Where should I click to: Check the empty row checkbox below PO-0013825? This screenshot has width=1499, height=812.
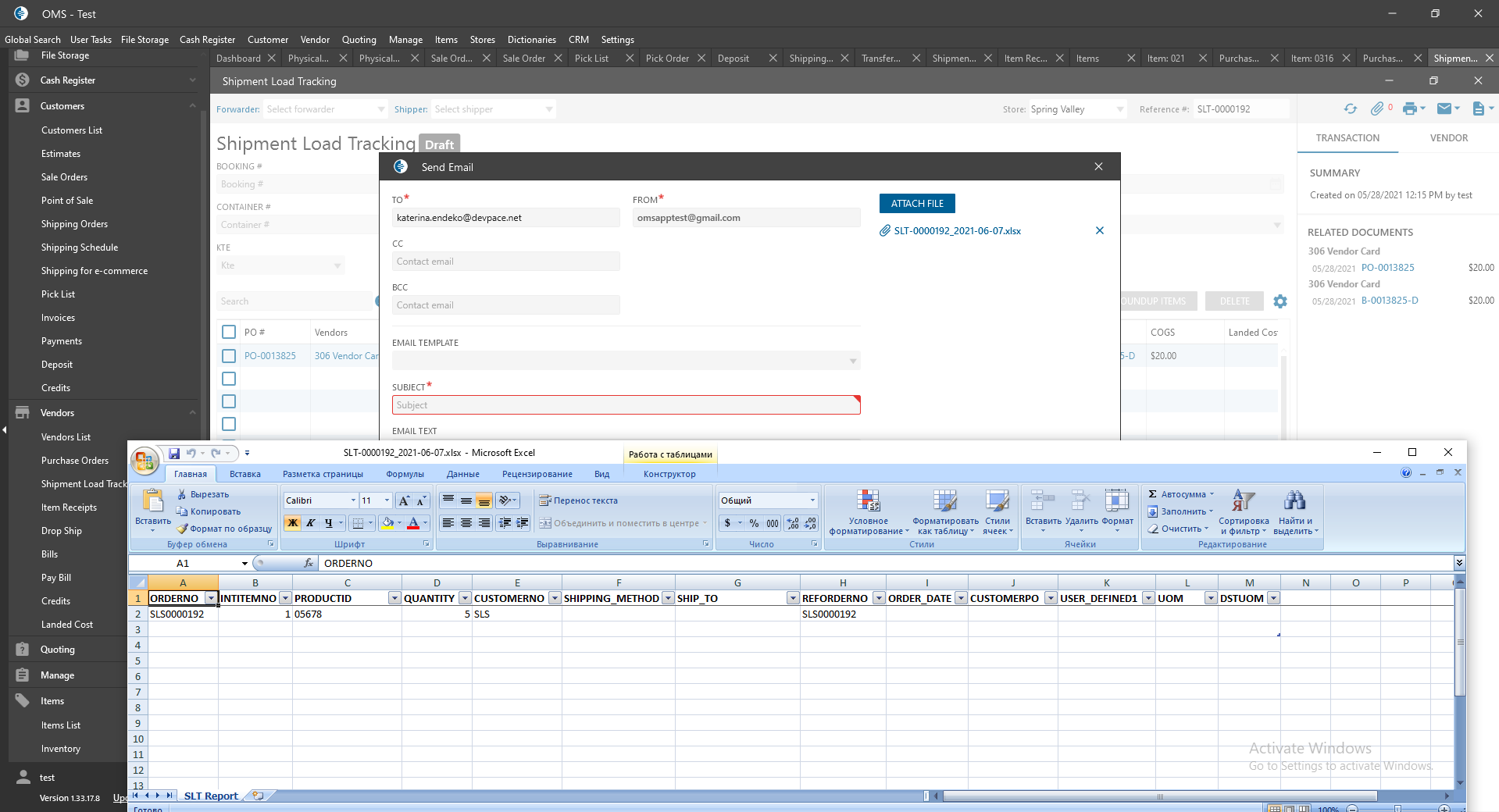229,379
